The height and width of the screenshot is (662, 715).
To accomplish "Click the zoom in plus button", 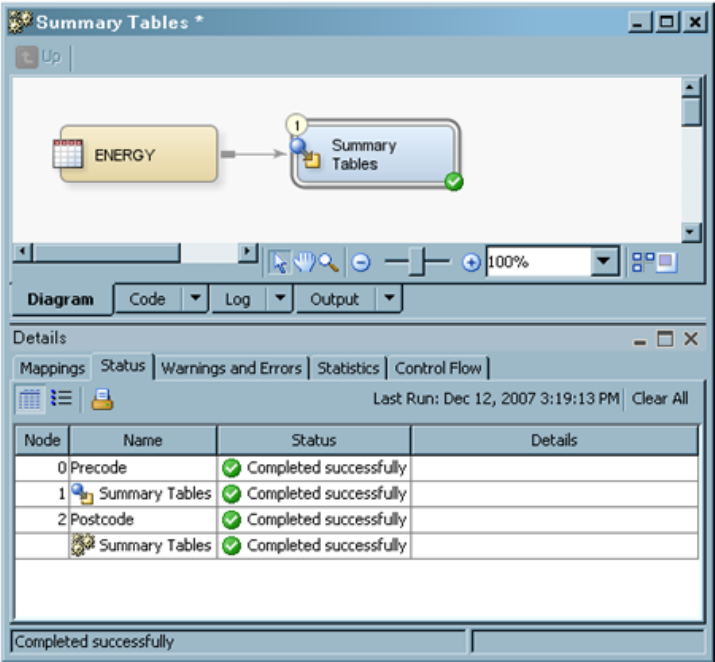I will coord(471,263).
